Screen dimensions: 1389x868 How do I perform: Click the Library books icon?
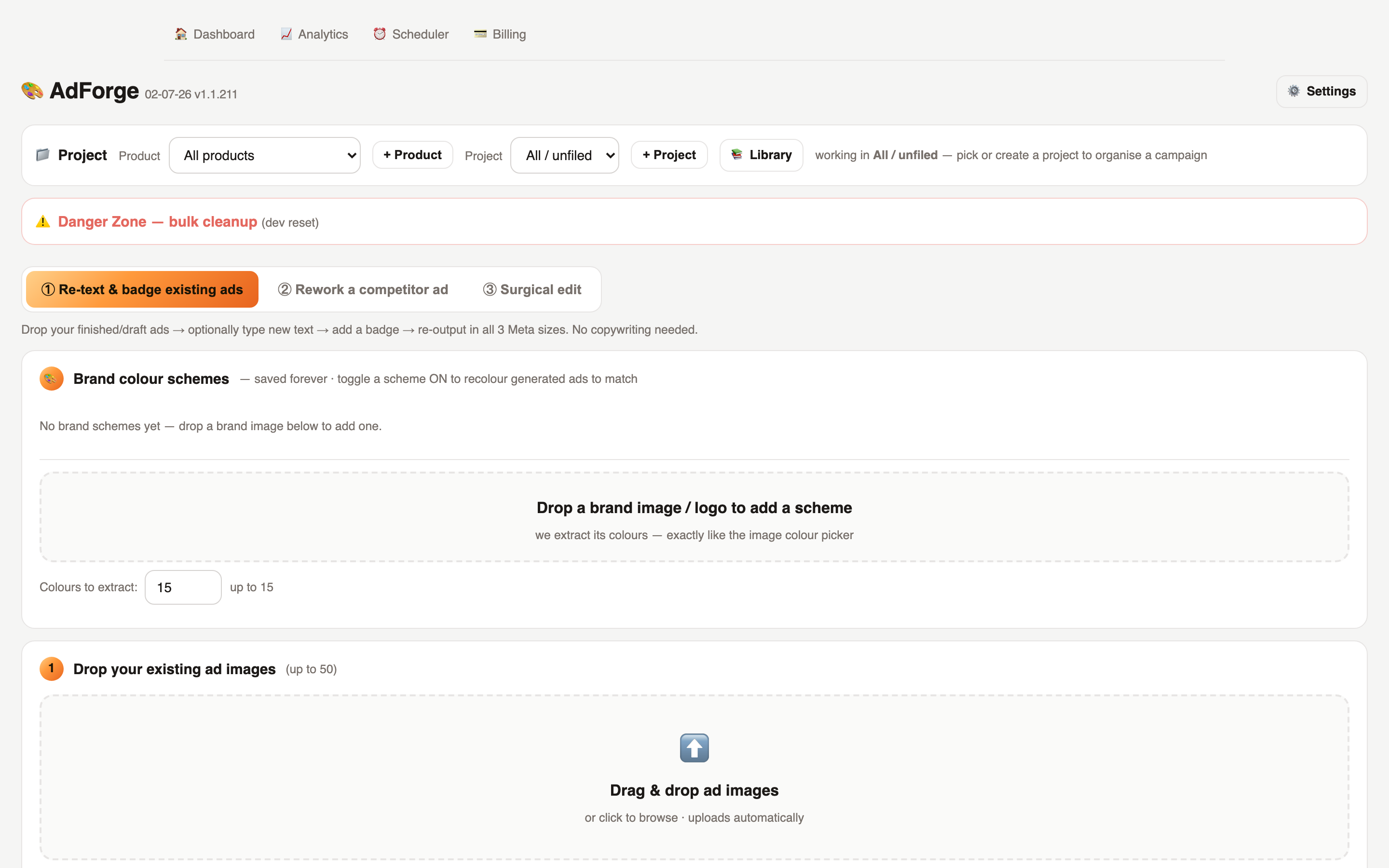point(737,154)
